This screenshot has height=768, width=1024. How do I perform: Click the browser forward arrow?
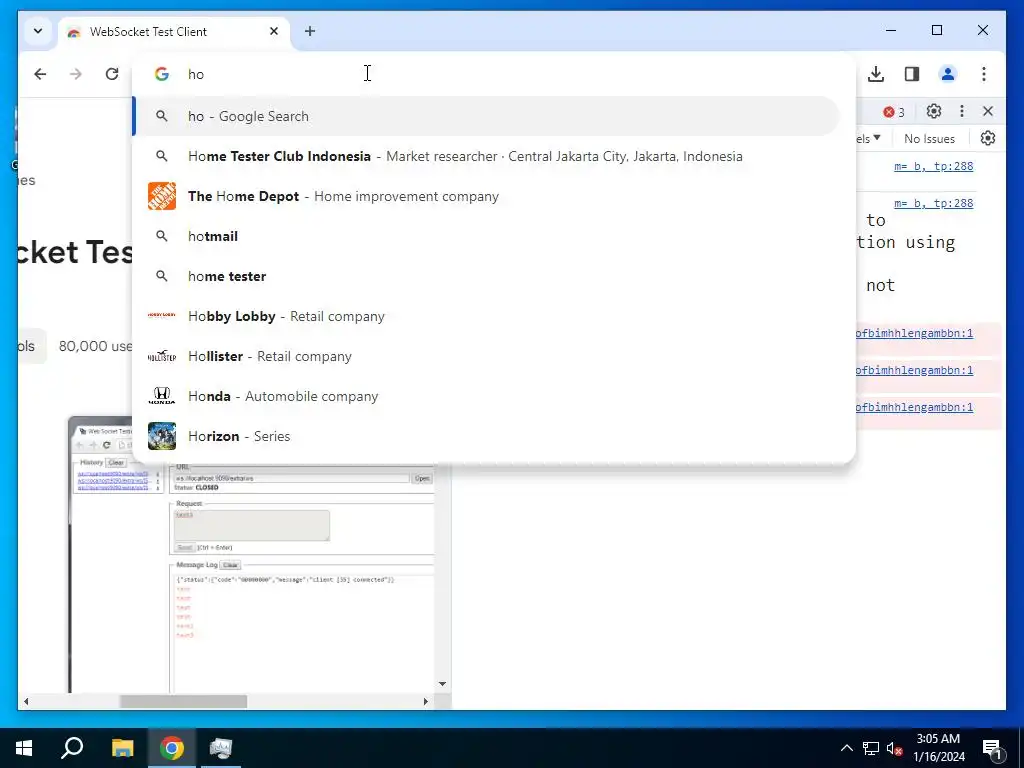pyautogui.click(x=76, y=74)
